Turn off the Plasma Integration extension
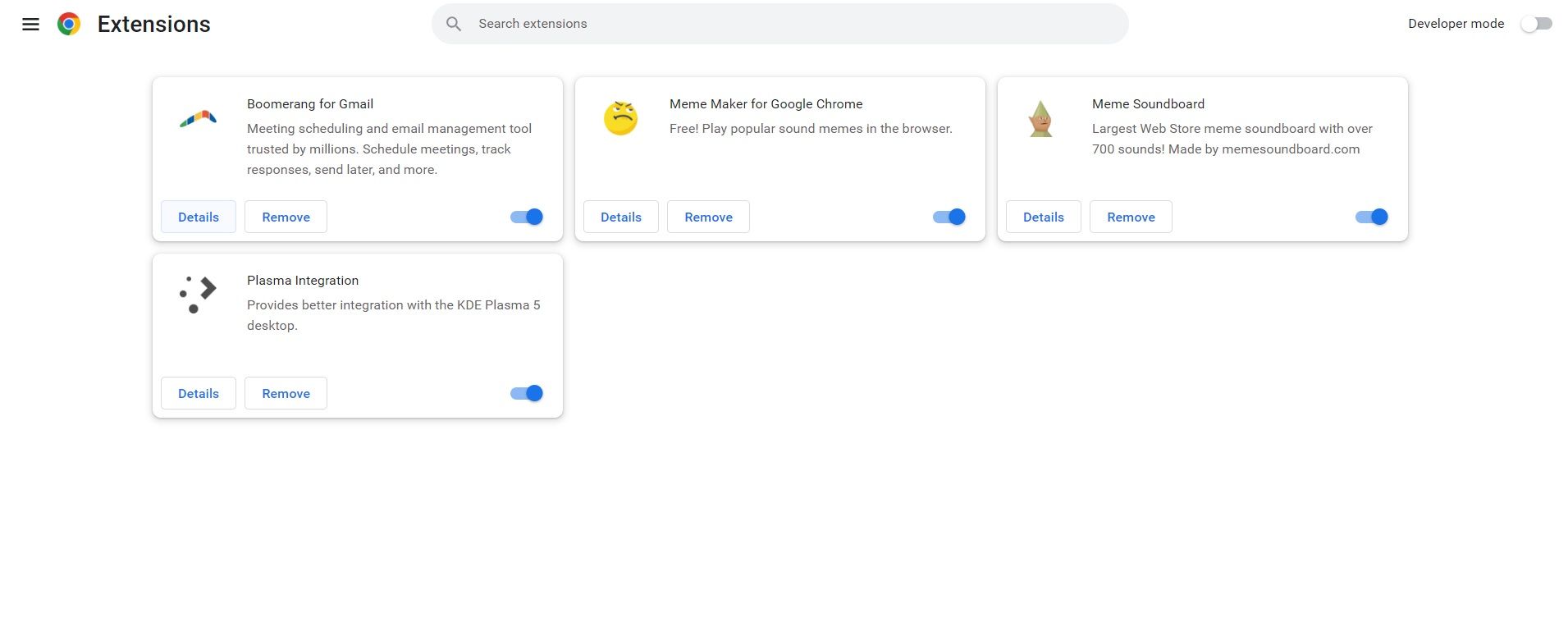 coord(526,393)
